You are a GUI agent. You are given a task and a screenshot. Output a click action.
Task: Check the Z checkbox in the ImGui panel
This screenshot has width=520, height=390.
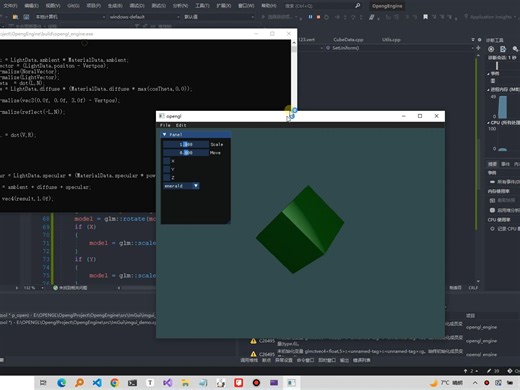(x=167, y=178)
